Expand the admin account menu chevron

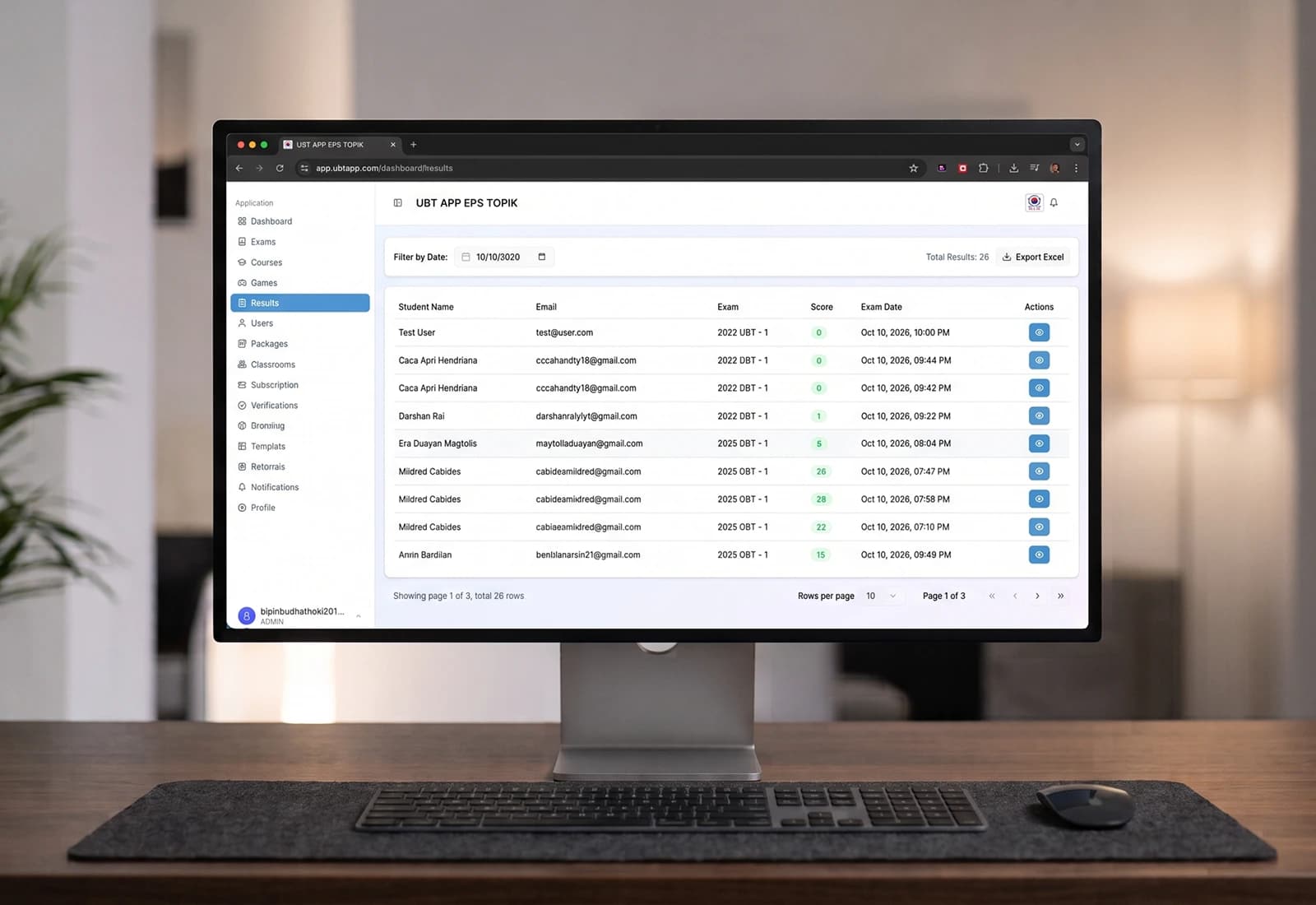pyautogui.click(x=359, y=615)
